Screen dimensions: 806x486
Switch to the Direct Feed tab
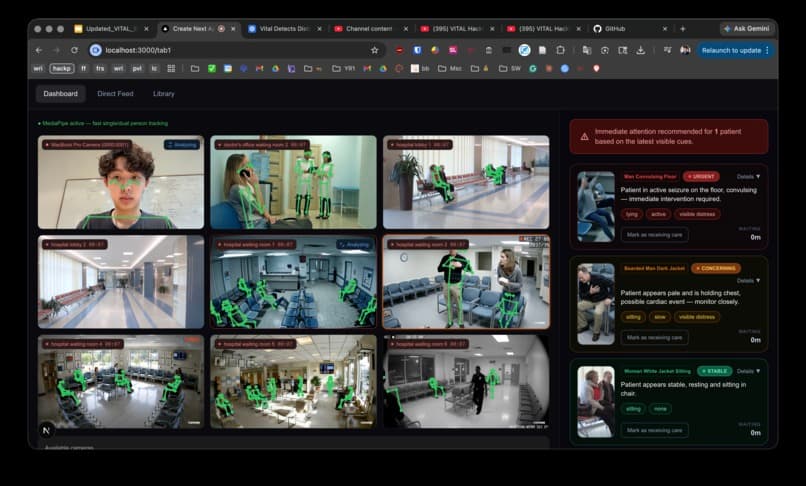(x=115, y=94)
